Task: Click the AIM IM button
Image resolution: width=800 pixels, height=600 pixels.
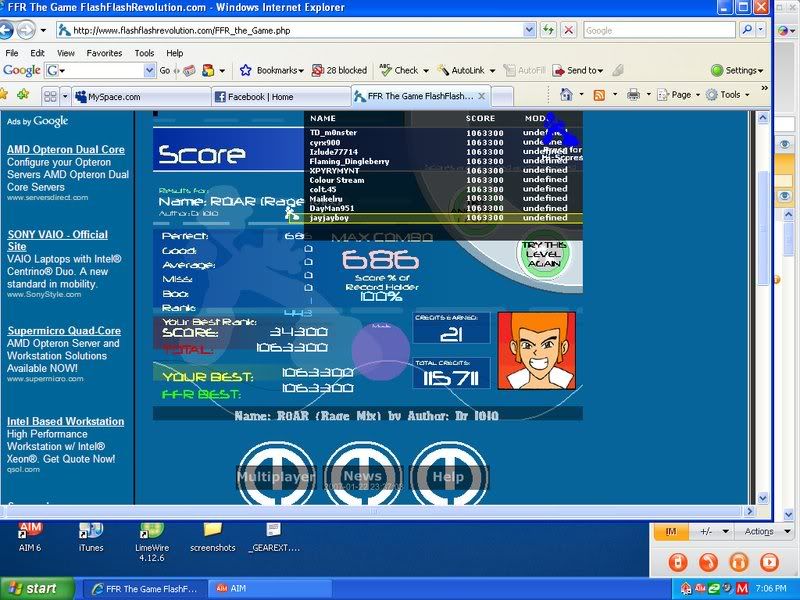Action: [671, 532]
